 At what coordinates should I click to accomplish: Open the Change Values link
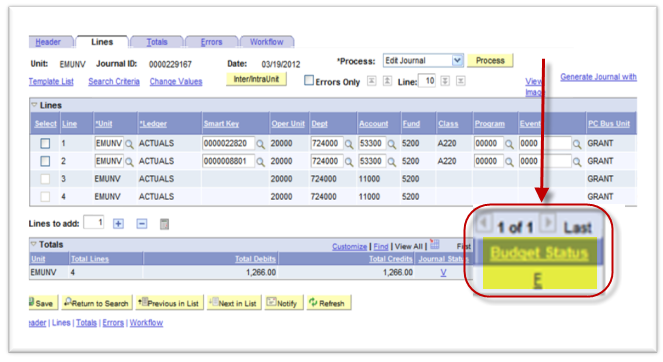pyautogui.click(x=176, y=81)
